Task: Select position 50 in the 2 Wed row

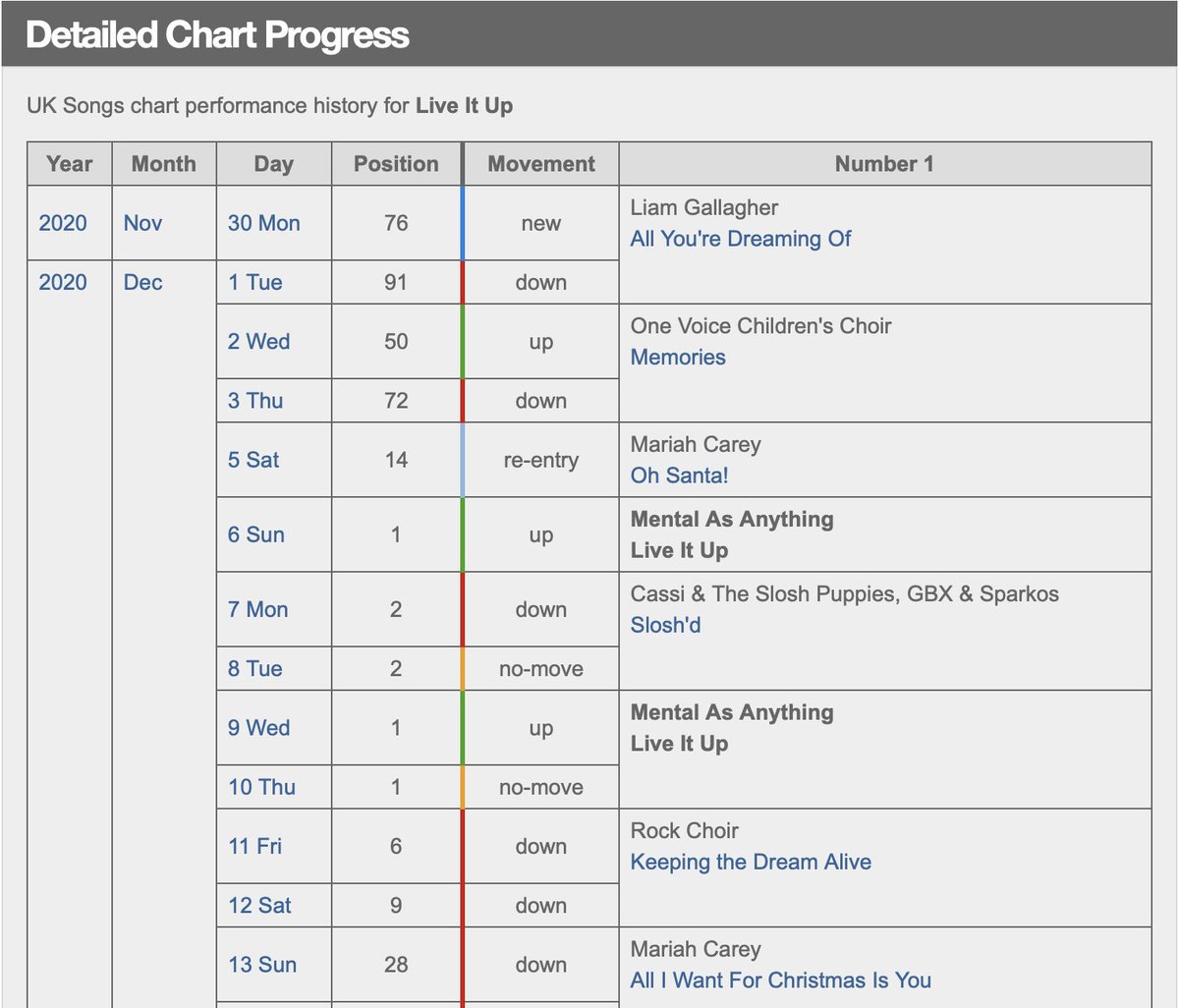Action: [x=396, y=342]
